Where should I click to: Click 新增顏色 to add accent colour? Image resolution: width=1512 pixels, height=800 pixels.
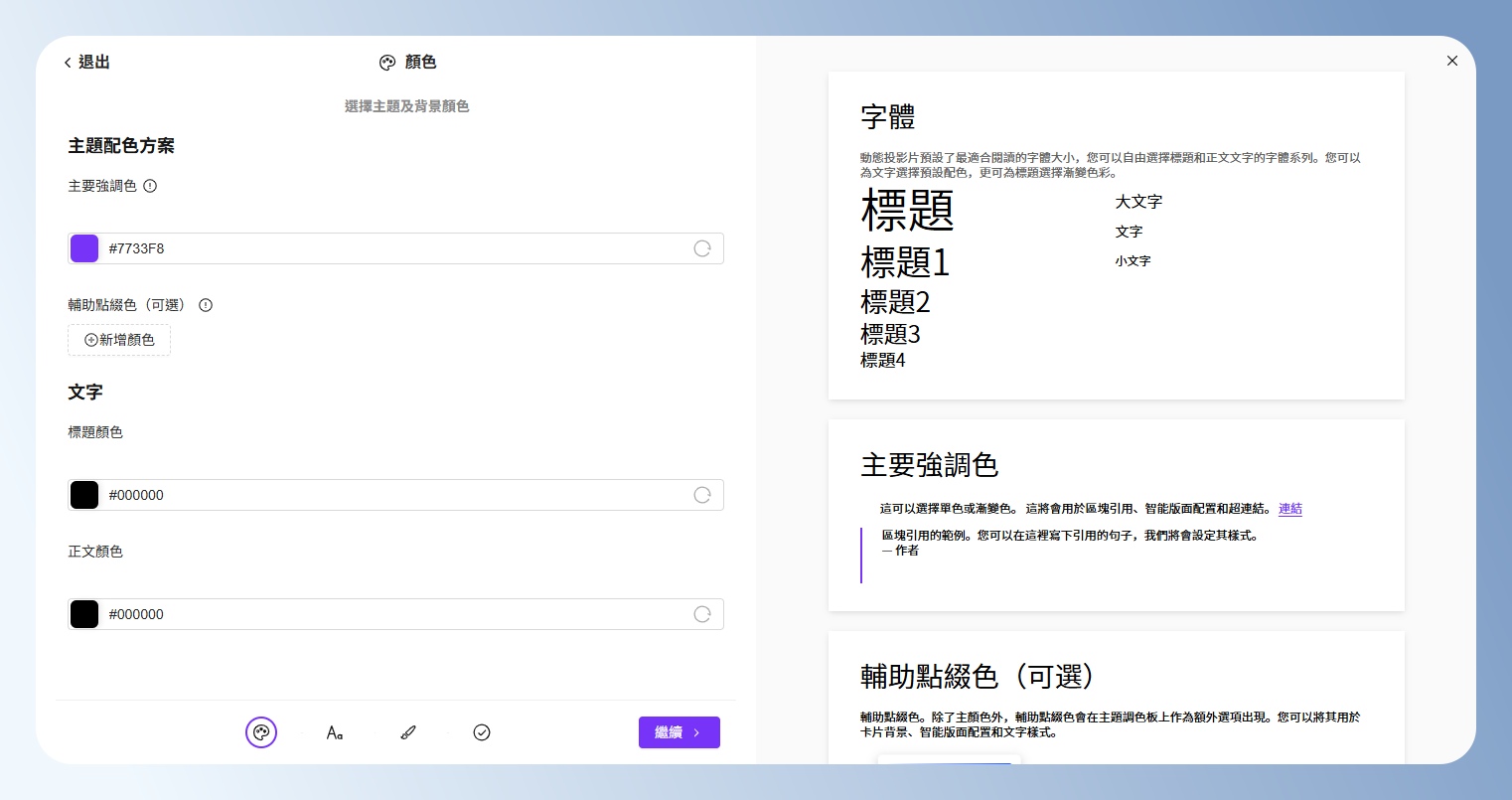click(x=119, y=340)
